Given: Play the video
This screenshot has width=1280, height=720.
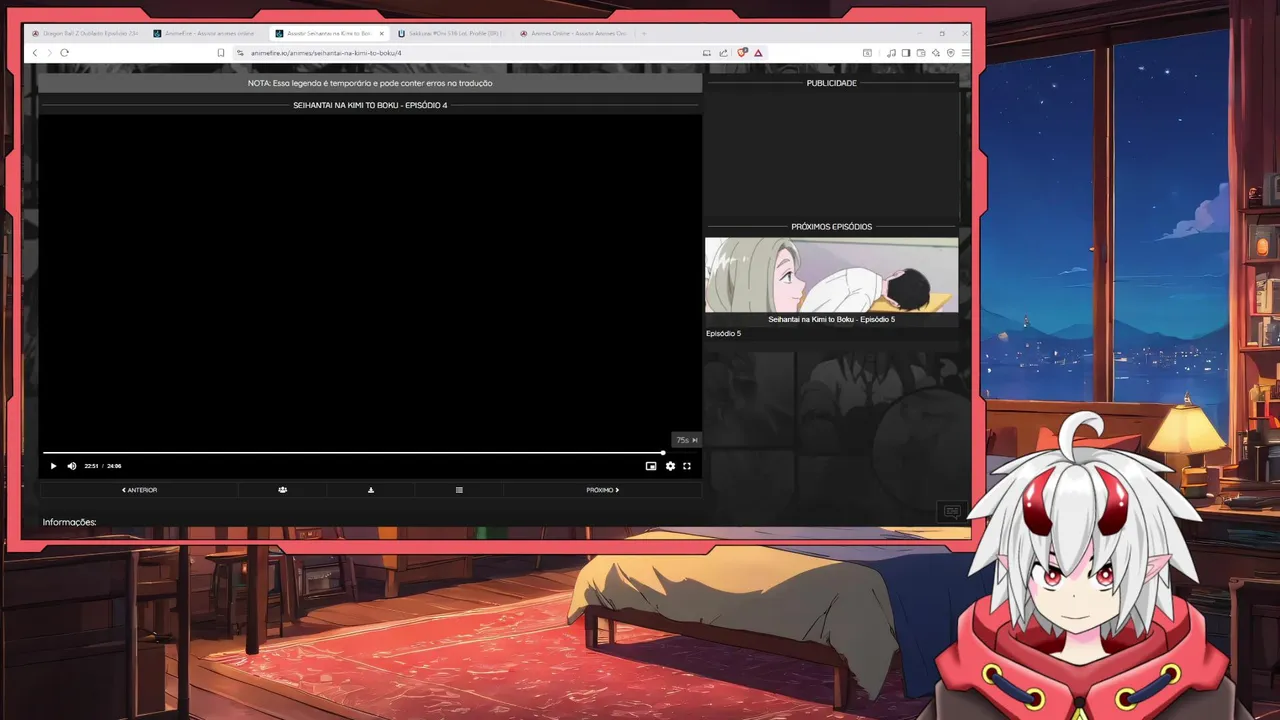Looking at the screenshot, I should [x=53, y=466].
